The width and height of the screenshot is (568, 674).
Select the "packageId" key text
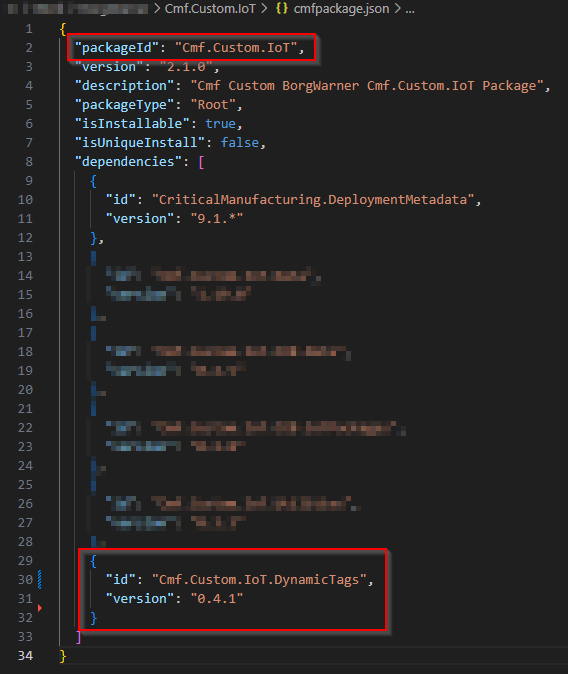pyautogui.click(x=117, y=48)
